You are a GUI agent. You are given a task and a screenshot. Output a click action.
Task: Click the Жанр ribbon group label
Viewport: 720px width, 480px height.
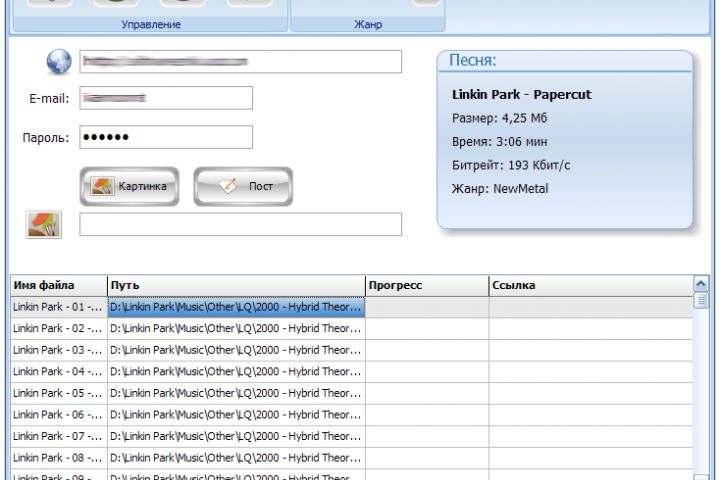click(x=368, y=24)
